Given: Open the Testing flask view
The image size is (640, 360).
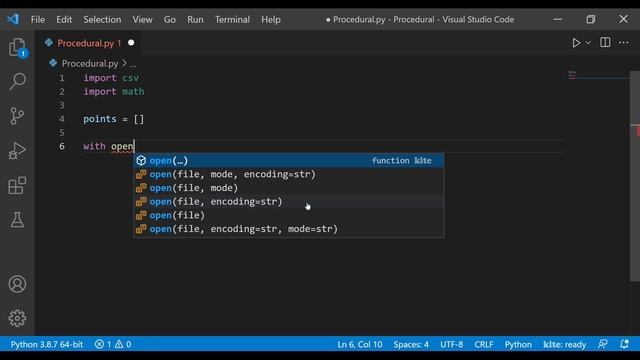Looking at the screenshot, I should [17, 220].
